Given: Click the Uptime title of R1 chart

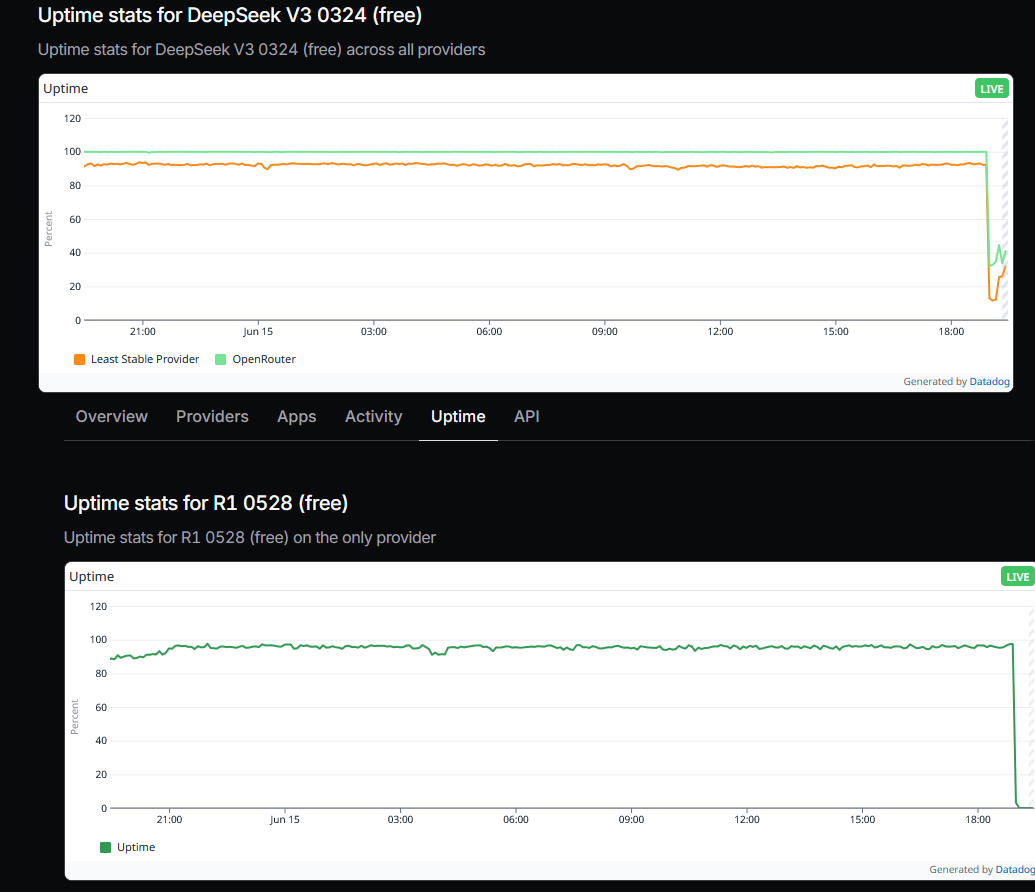Looking at the screenshot, I should pyautogui.click(x=92, y=576).
